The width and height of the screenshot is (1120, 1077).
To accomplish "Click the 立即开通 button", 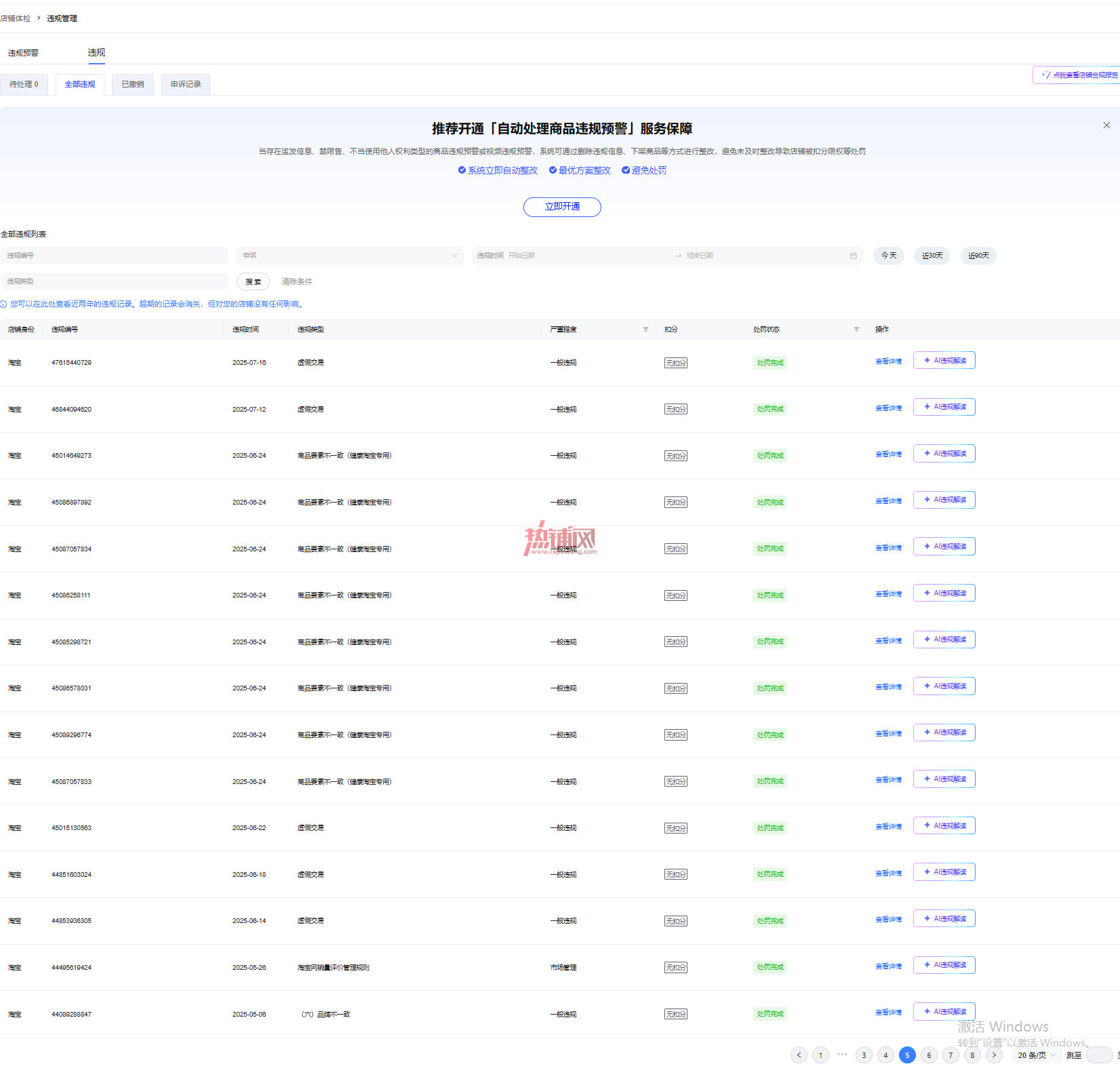I will [562, 207].
